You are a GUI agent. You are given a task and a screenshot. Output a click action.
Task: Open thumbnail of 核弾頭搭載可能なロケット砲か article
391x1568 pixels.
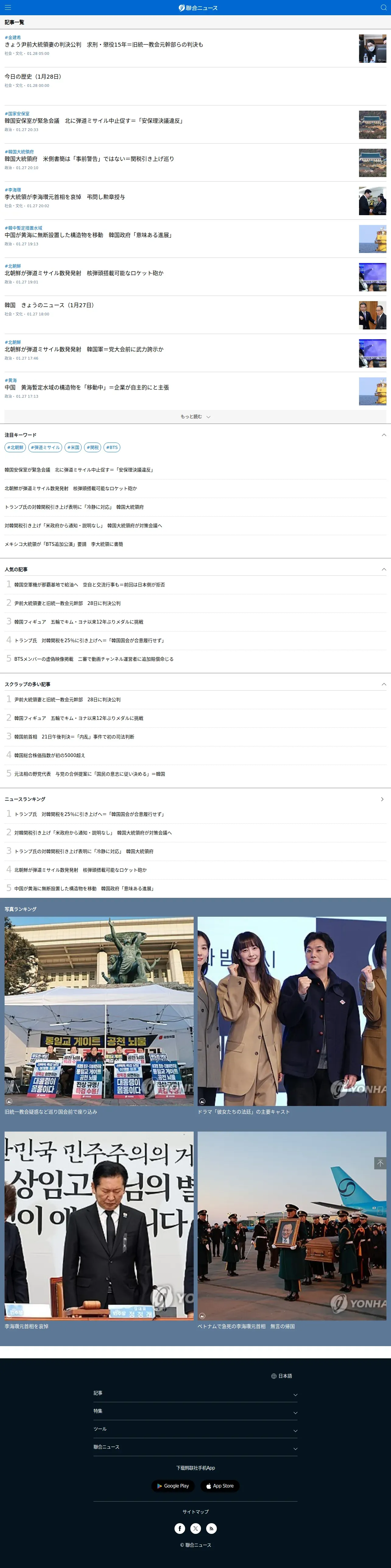(372, 277)
